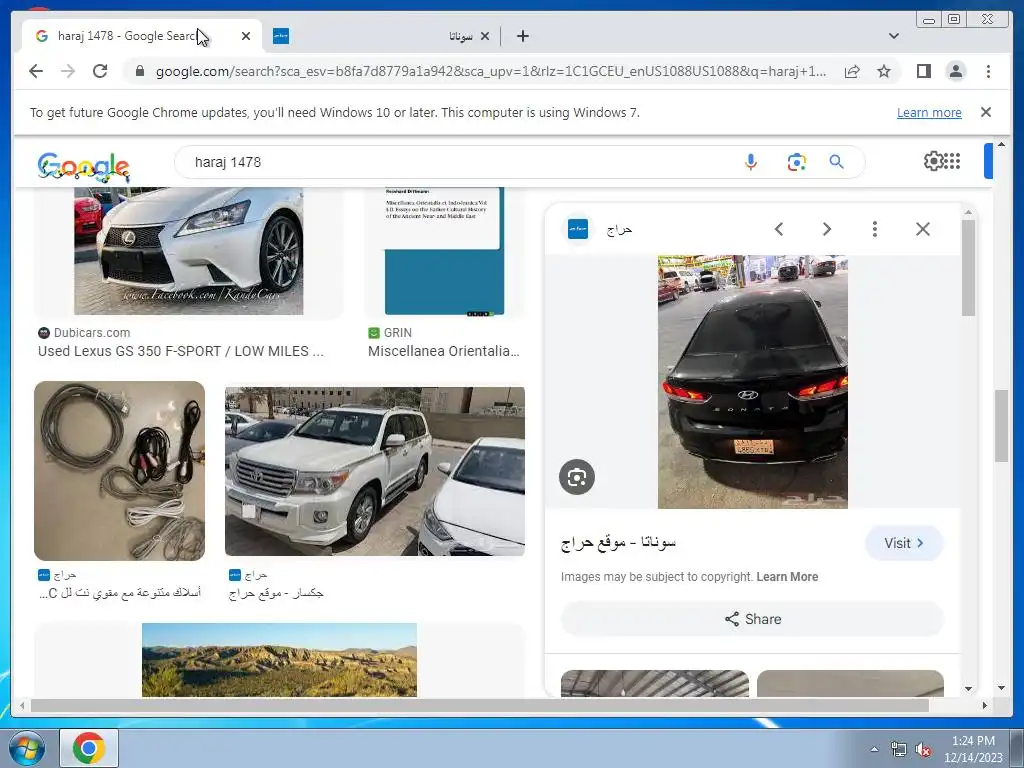Open the side panel icon
The width and height of the screenshot is (1024, 768).
pyautogui.click(x=923, y=71)
